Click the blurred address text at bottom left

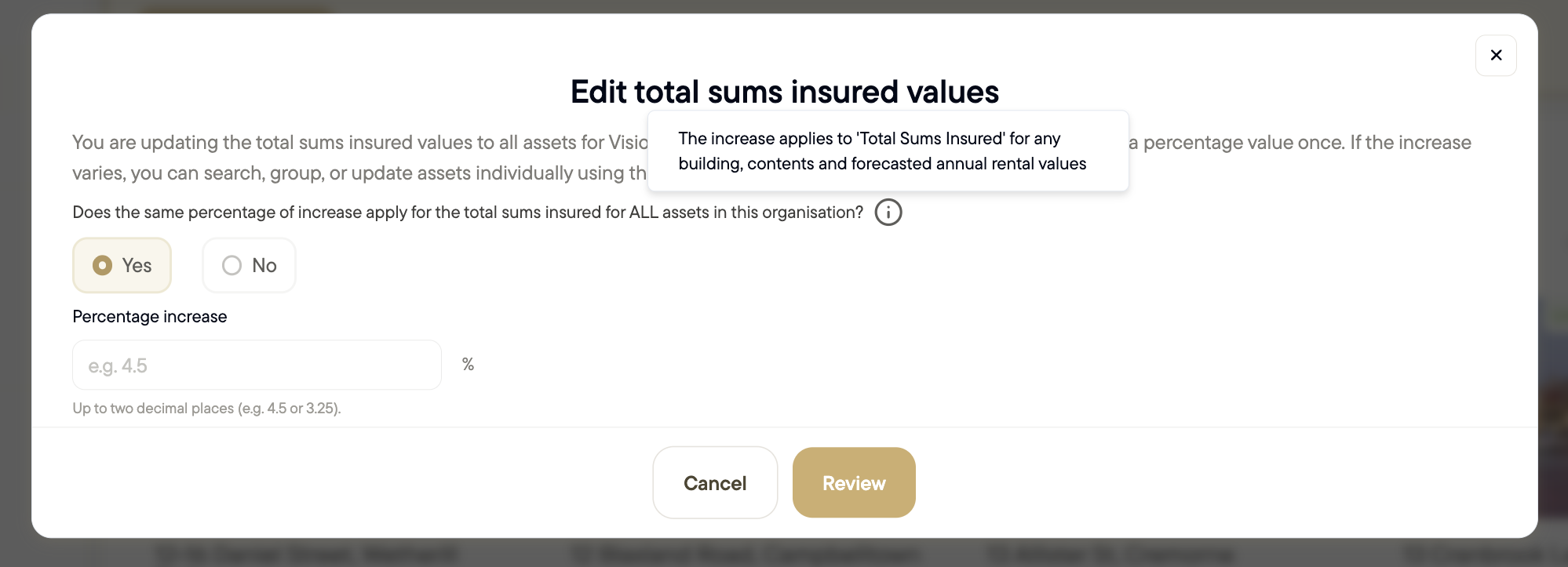(x=306, y=554)
